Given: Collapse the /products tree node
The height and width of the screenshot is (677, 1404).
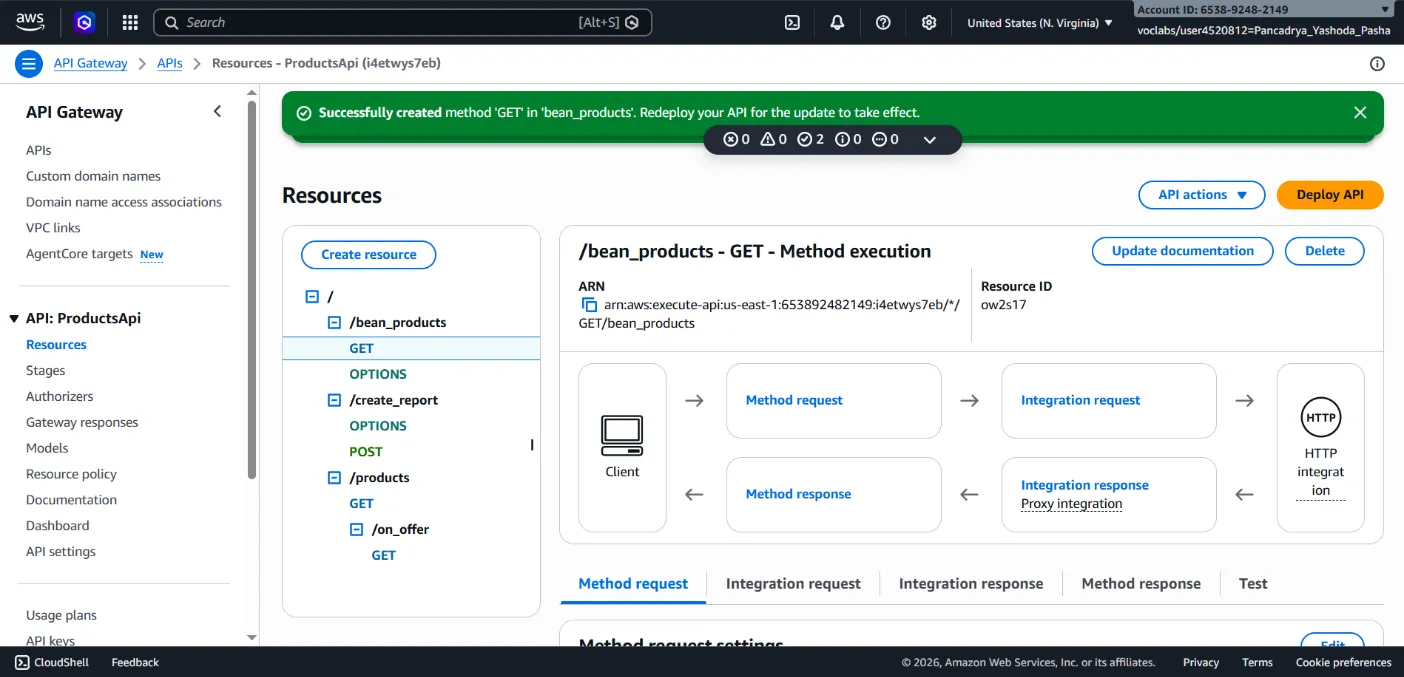Looking at the screenshot, I should click(335, 478).
